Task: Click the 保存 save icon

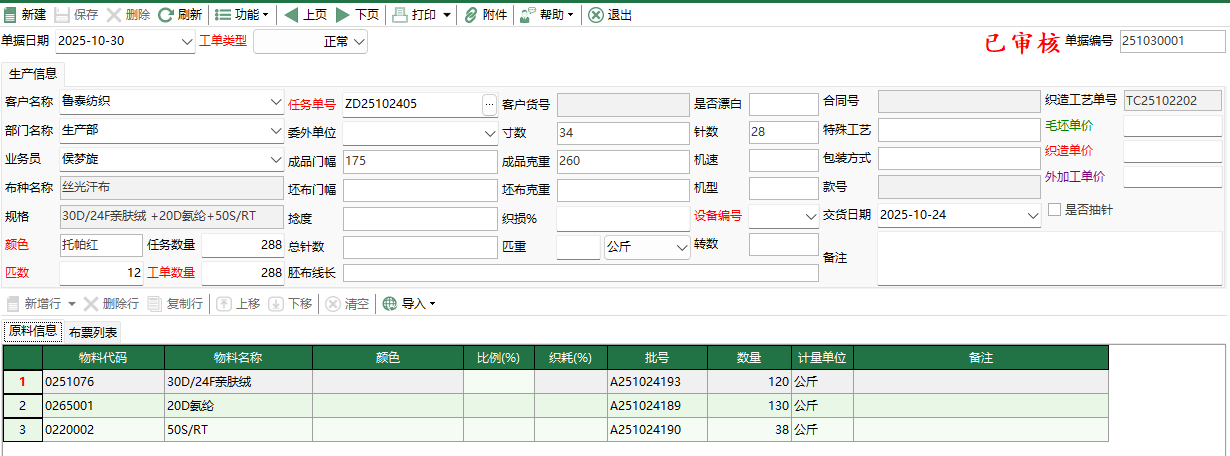Action: (62, 15)
